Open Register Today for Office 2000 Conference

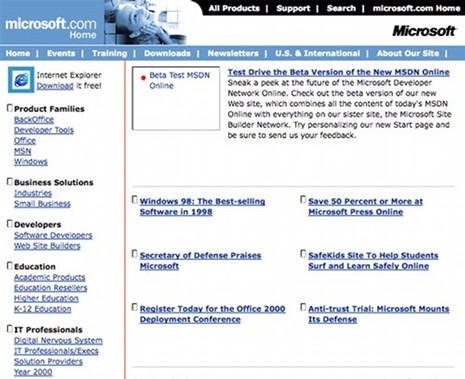[x=212, y=314]
